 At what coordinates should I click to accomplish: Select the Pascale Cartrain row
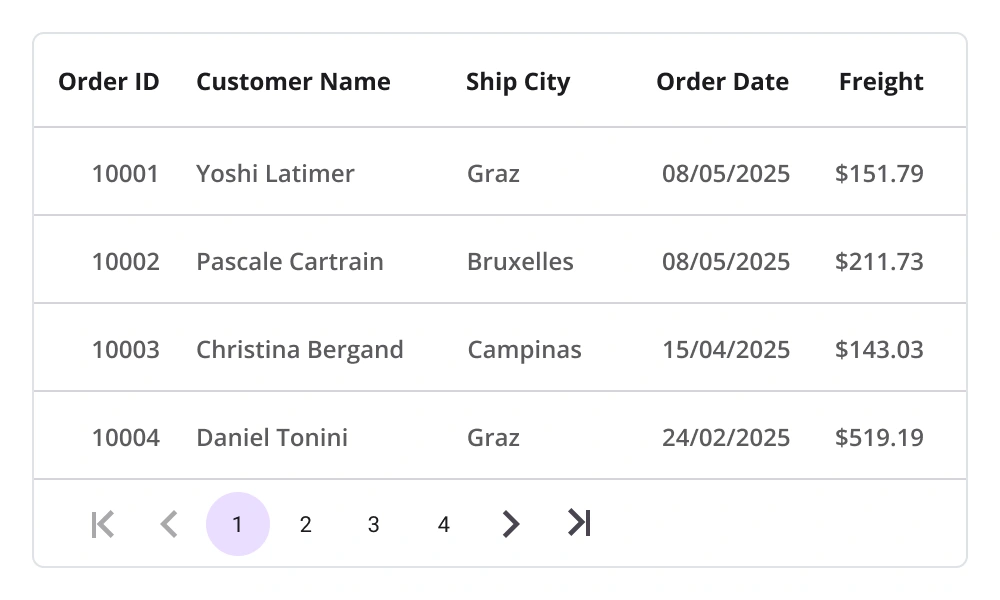point(290,262)
